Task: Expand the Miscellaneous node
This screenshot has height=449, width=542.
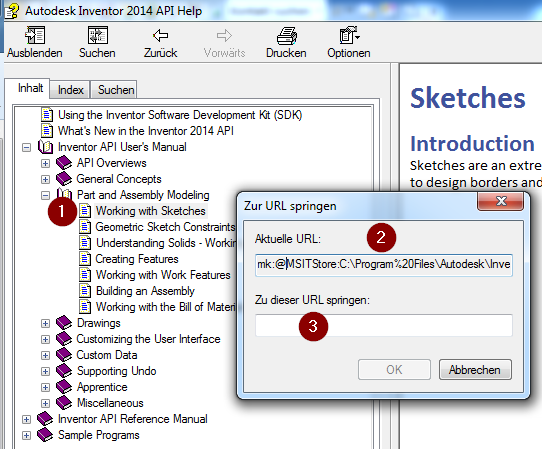Action: pos(45,403)
